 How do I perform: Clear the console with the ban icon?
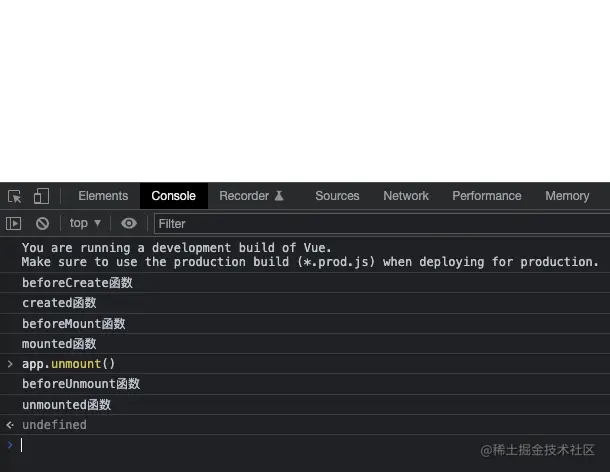click(42, 223)
